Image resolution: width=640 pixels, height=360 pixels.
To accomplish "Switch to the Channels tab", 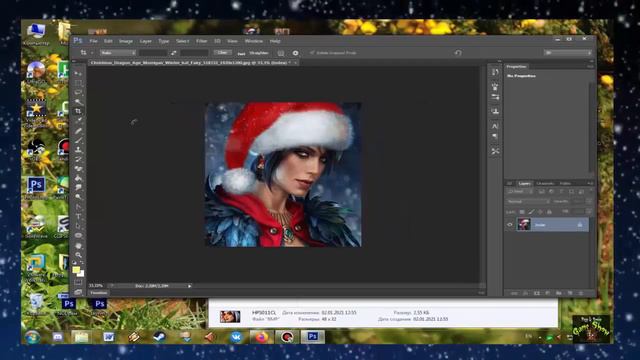I will [545, 183].
